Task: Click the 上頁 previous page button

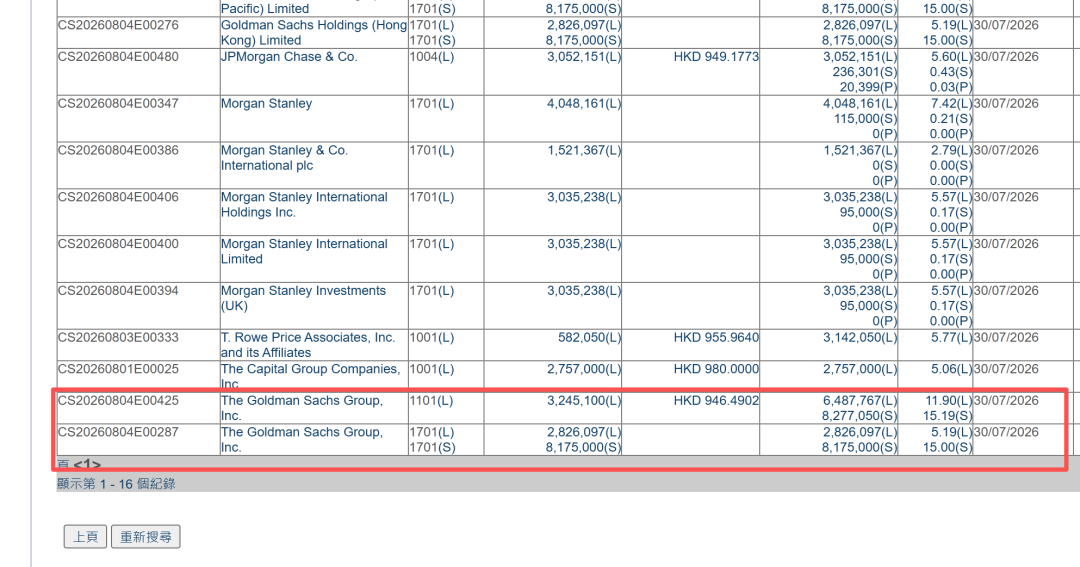Action: 85,537
